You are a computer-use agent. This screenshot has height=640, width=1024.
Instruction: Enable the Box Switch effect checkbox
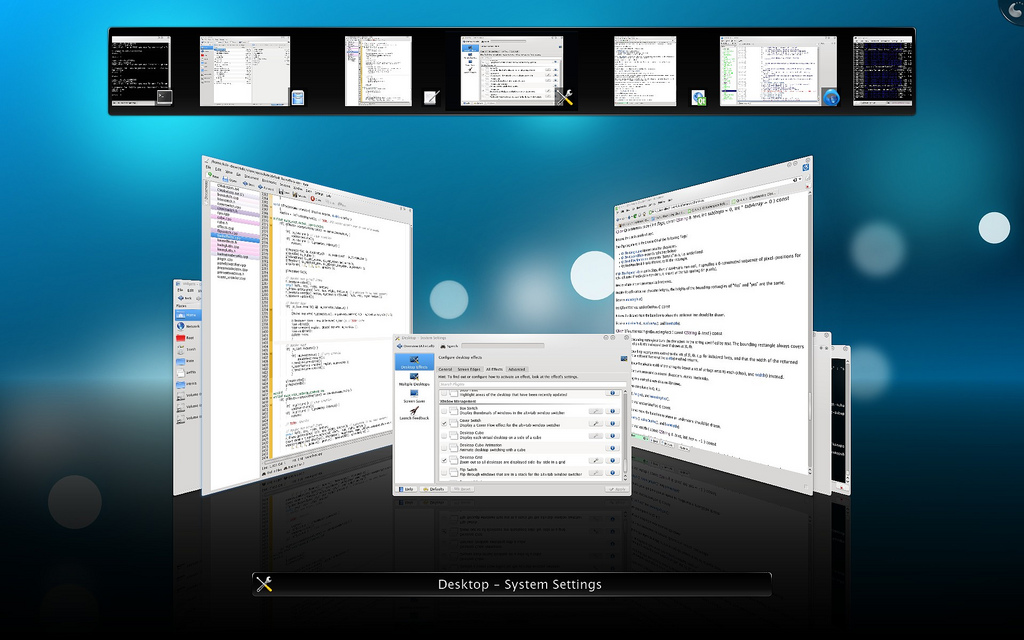click(x=445, y=410)
